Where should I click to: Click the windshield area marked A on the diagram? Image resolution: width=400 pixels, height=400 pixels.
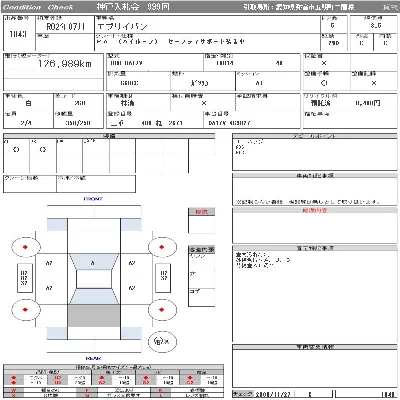(94, 262)
